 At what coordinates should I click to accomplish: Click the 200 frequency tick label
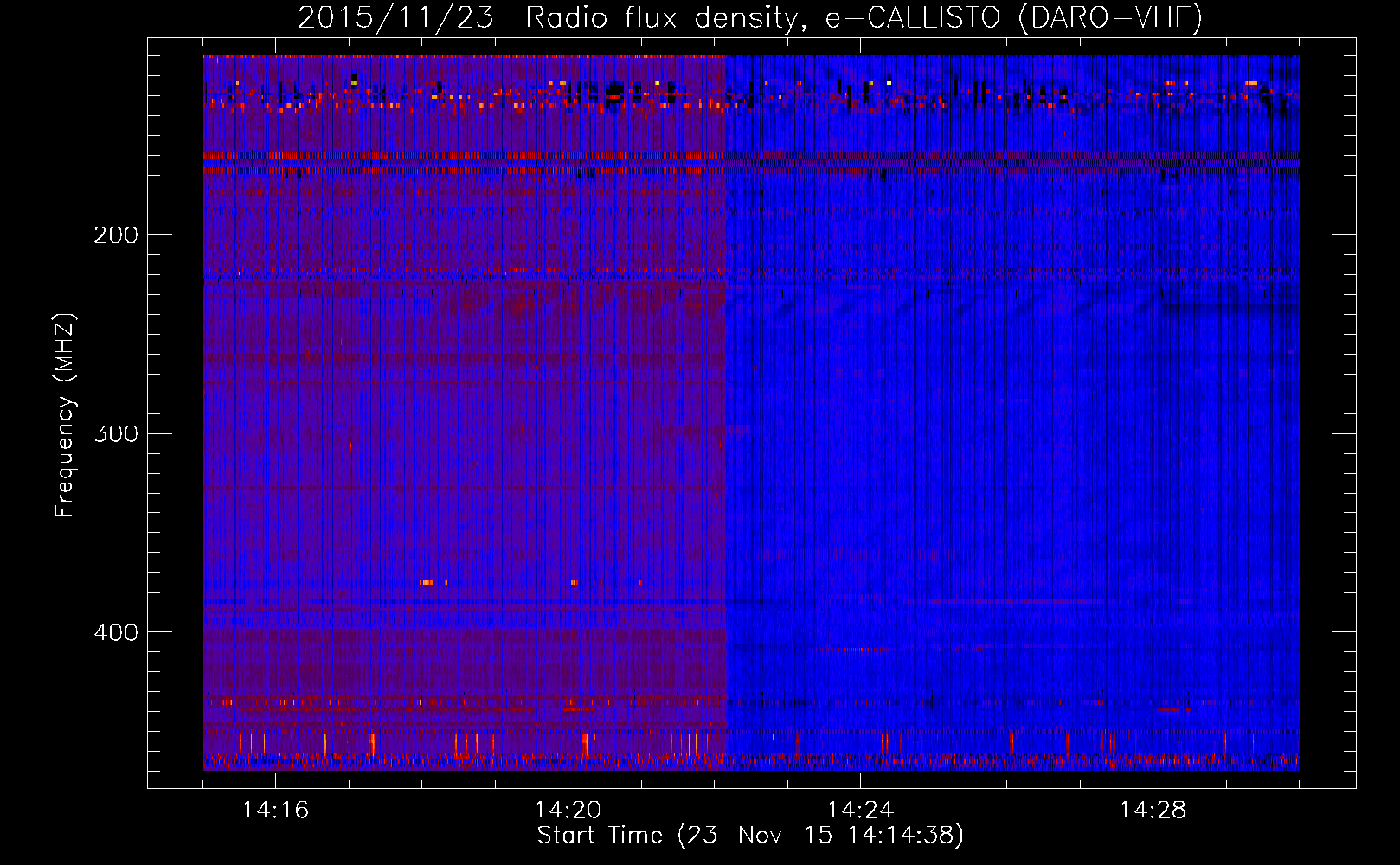(x=115, y=235)
